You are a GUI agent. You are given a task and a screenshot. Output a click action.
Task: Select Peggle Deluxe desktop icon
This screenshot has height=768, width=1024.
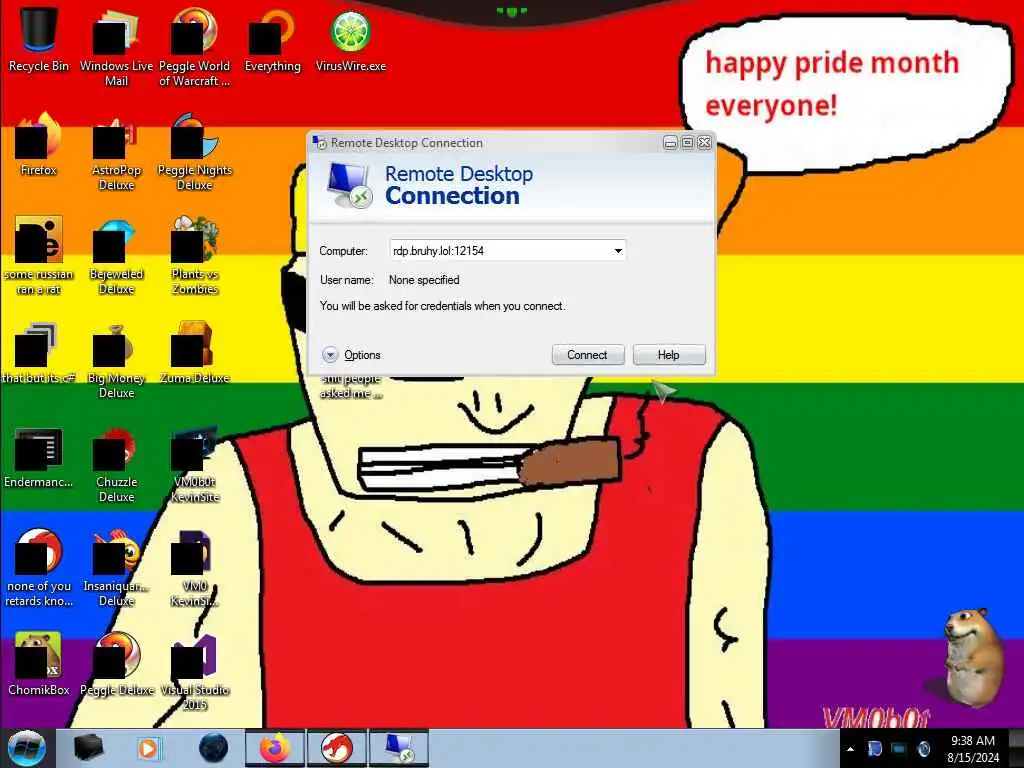pos(116,664)
